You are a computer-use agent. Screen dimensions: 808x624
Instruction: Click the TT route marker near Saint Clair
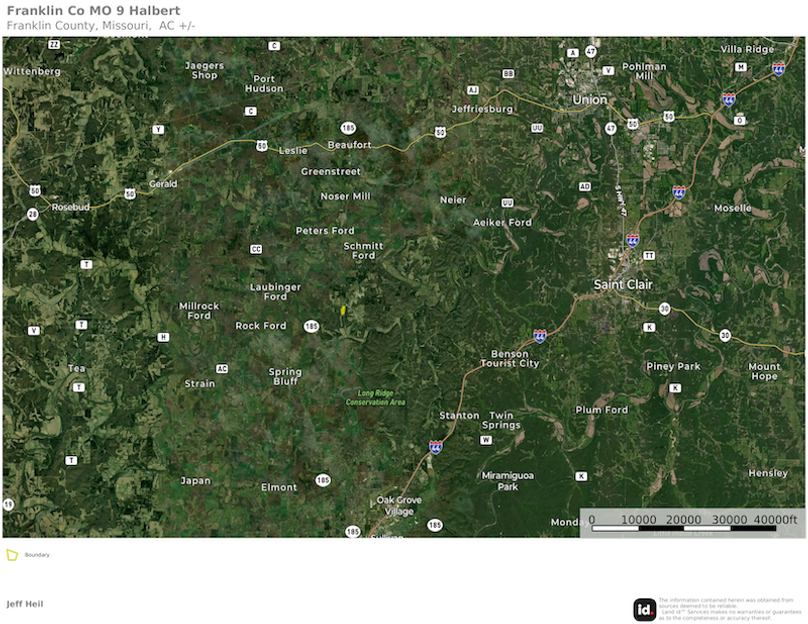point(649,256)
